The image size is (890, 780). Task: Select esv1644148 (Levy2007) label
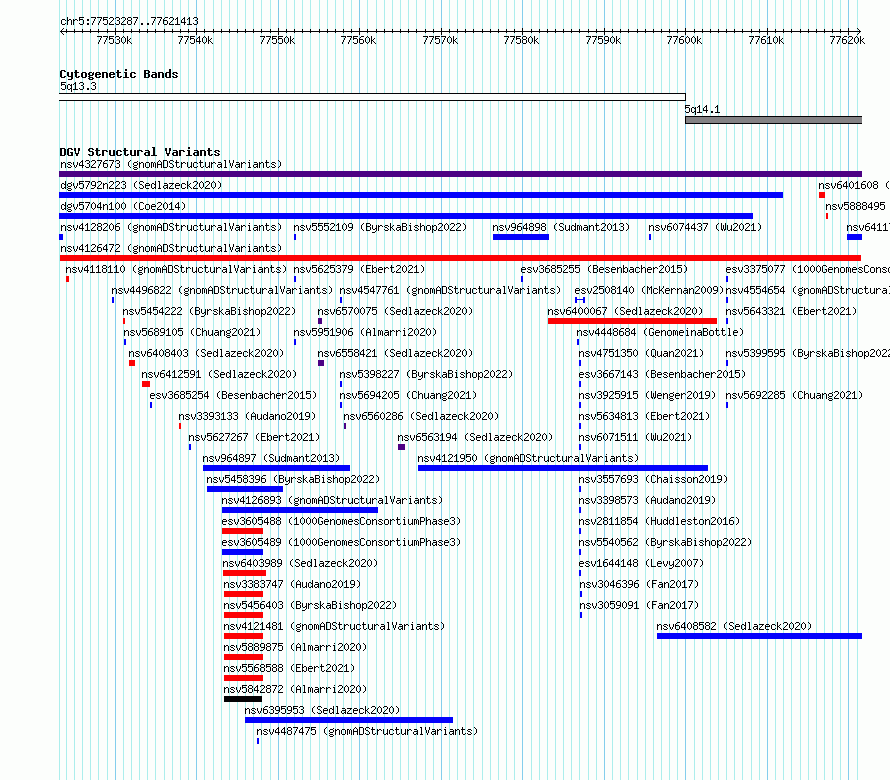tap(641, 563)
